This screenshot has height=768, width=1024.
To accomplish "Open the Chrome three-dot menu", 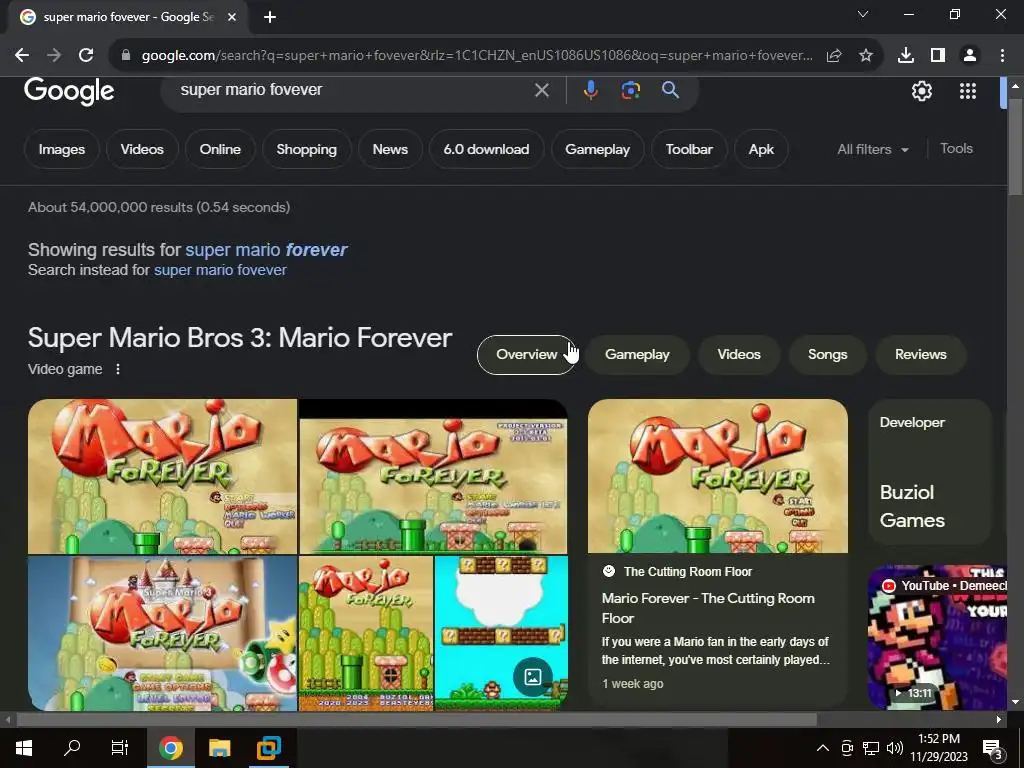I will click(1002, 56).
